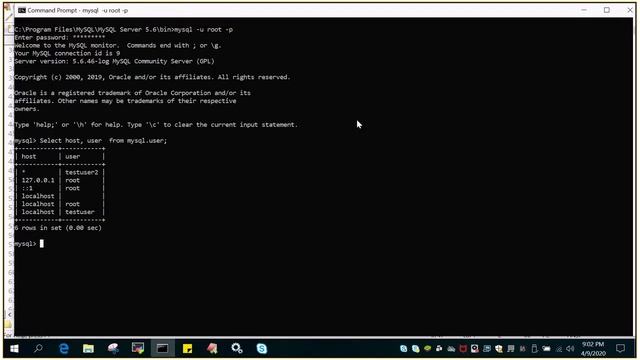Maximize the Command Prompt window

[607, 10]
